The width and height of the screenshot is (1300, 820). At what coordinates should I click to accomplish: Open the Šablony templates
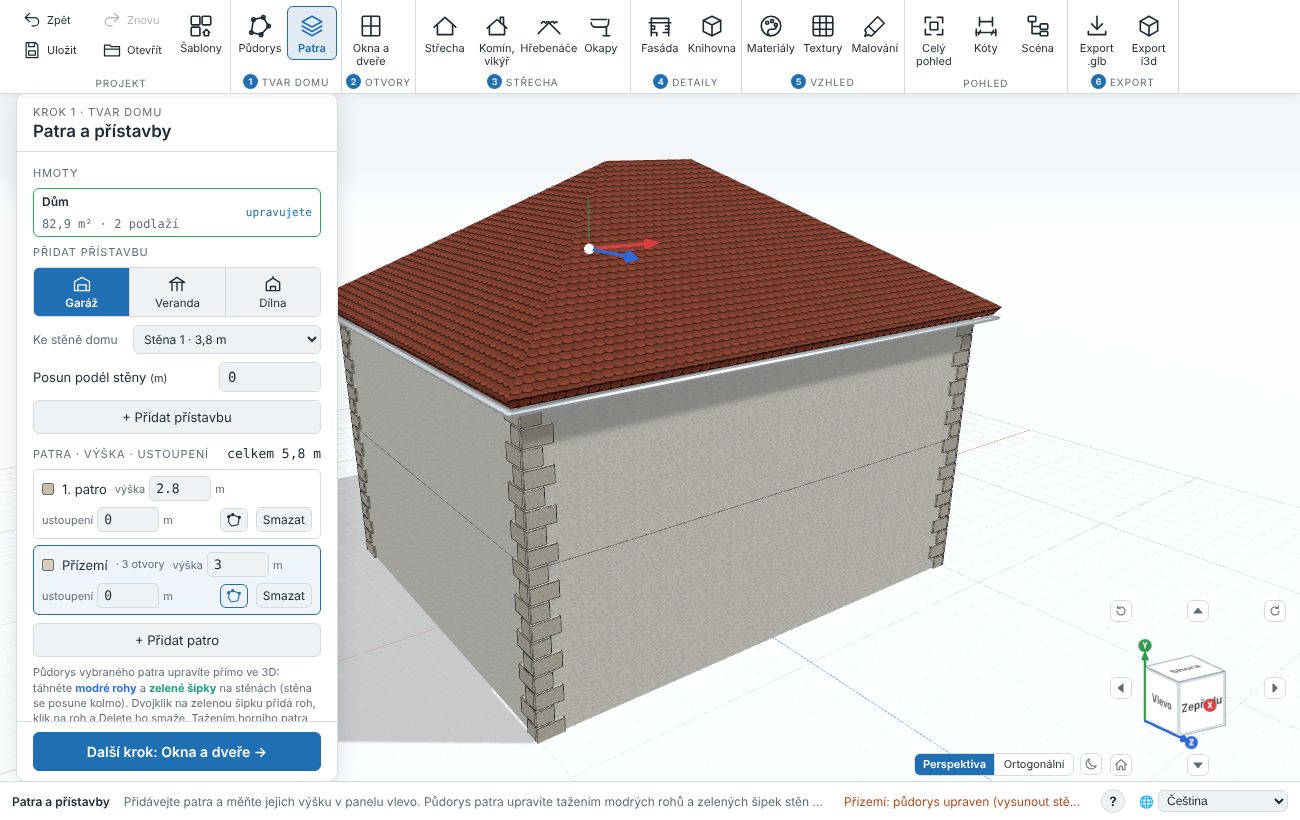point(201,33)
